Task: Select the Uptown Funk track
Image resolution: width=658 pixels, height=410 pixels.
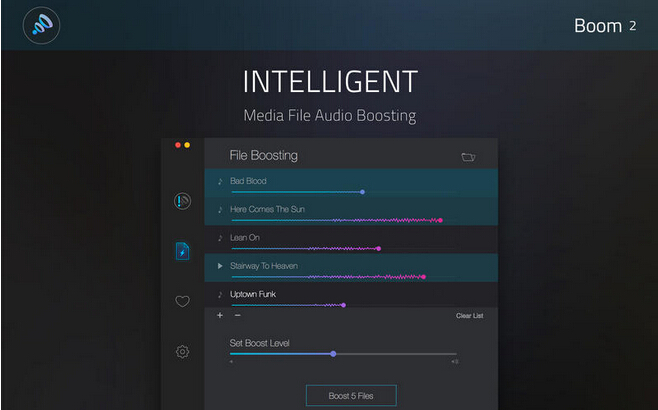Action: click(x=253, y=294)
